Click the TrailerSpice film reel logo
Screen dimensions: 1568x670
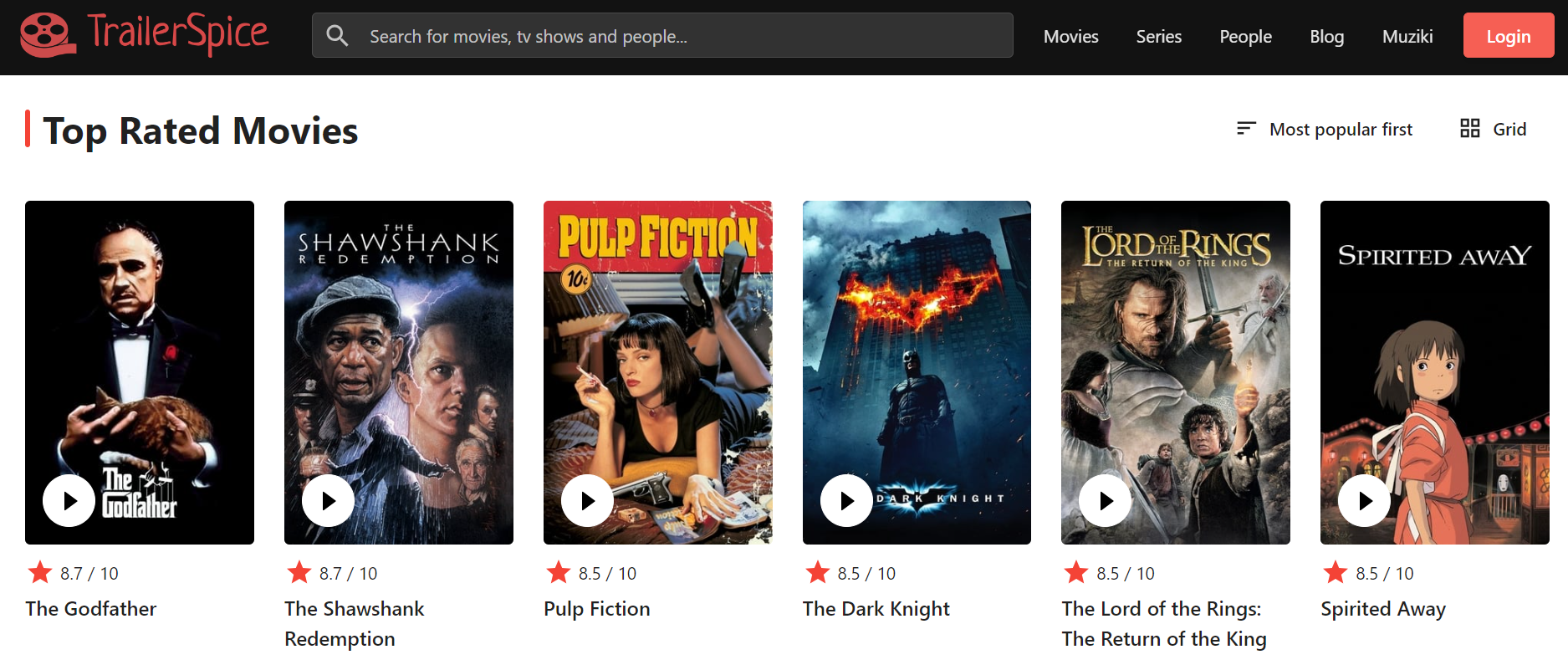tap(48, 35)
